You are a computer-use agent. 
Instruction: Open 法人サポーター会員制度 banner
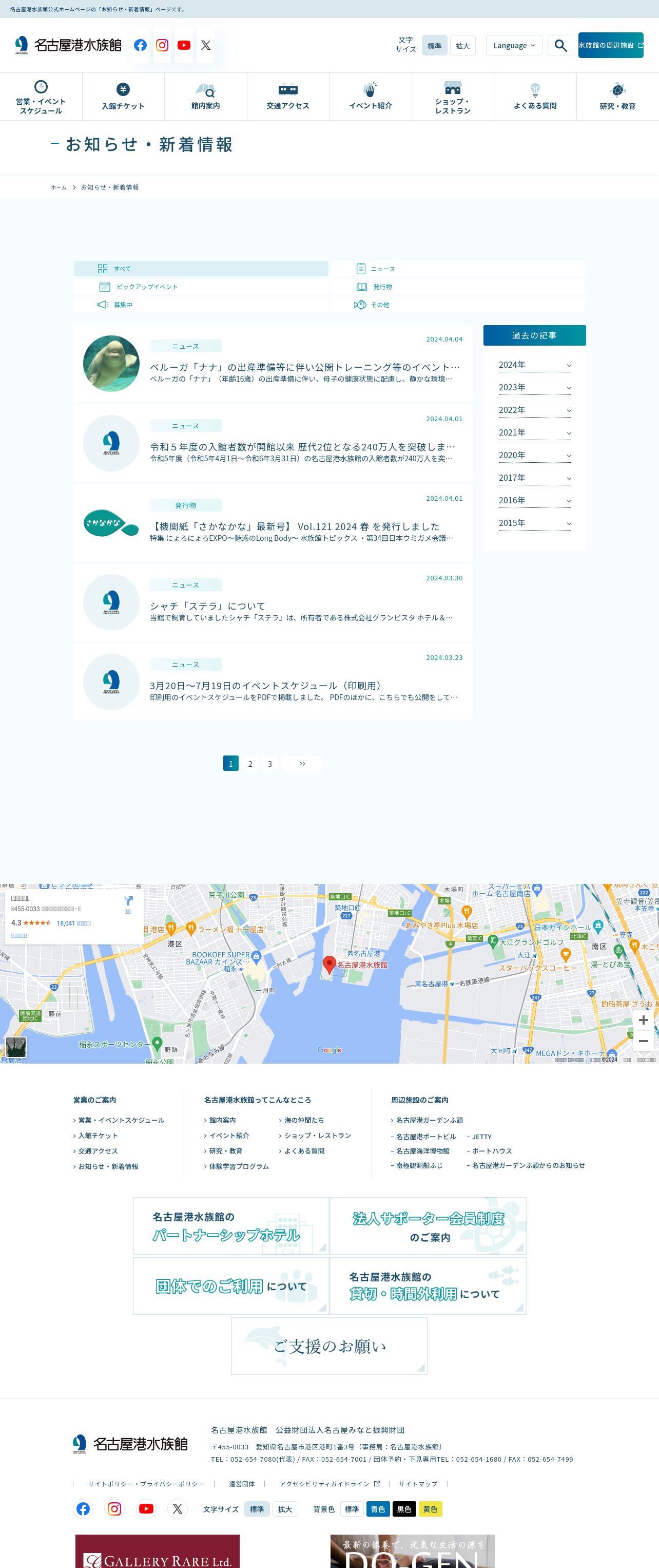pyautogui.click(x=428, y=1226)
